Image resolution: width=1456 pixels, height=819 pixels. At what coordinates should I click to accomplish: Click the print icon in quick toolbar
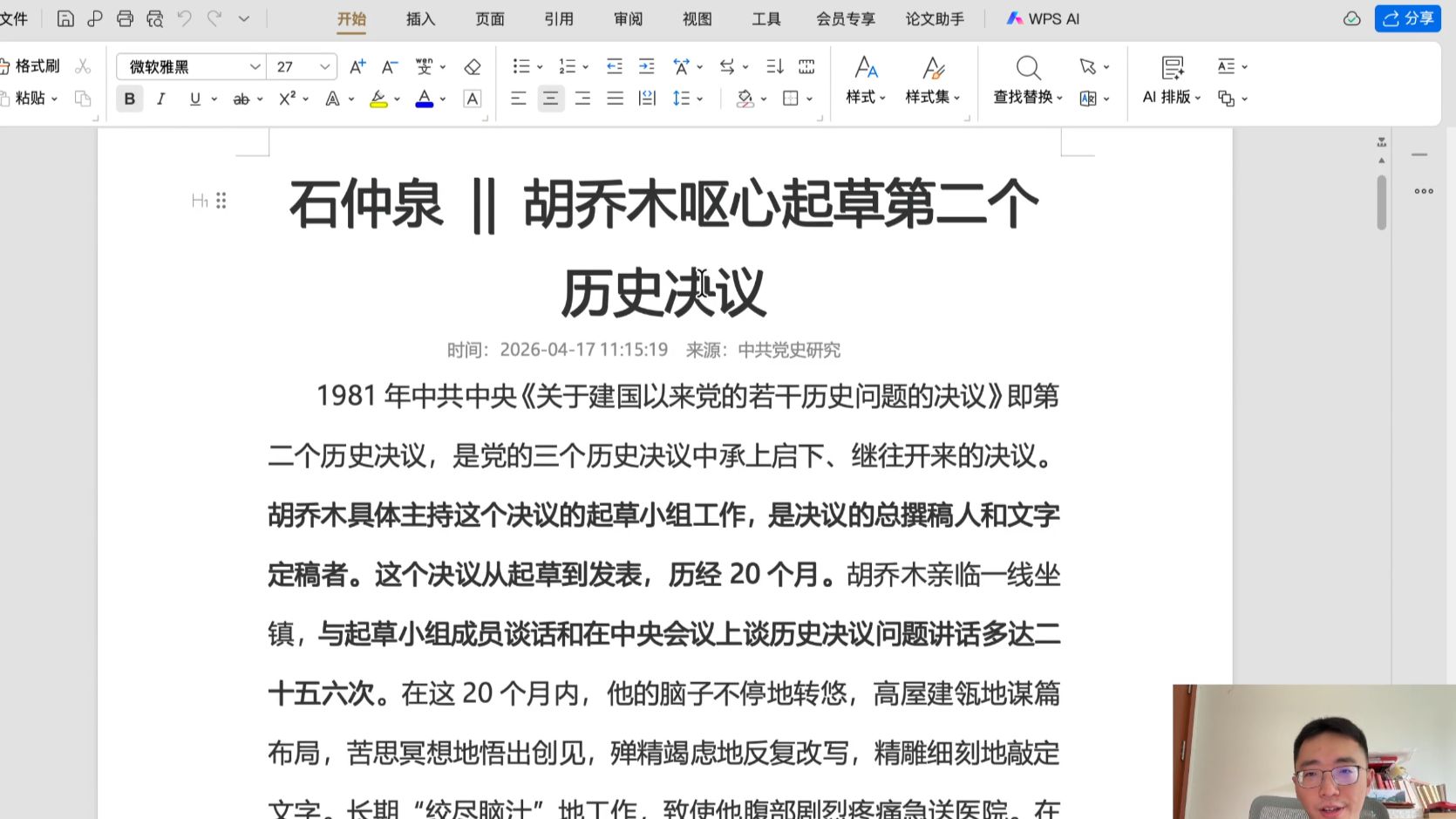click(x=125, y=18)
